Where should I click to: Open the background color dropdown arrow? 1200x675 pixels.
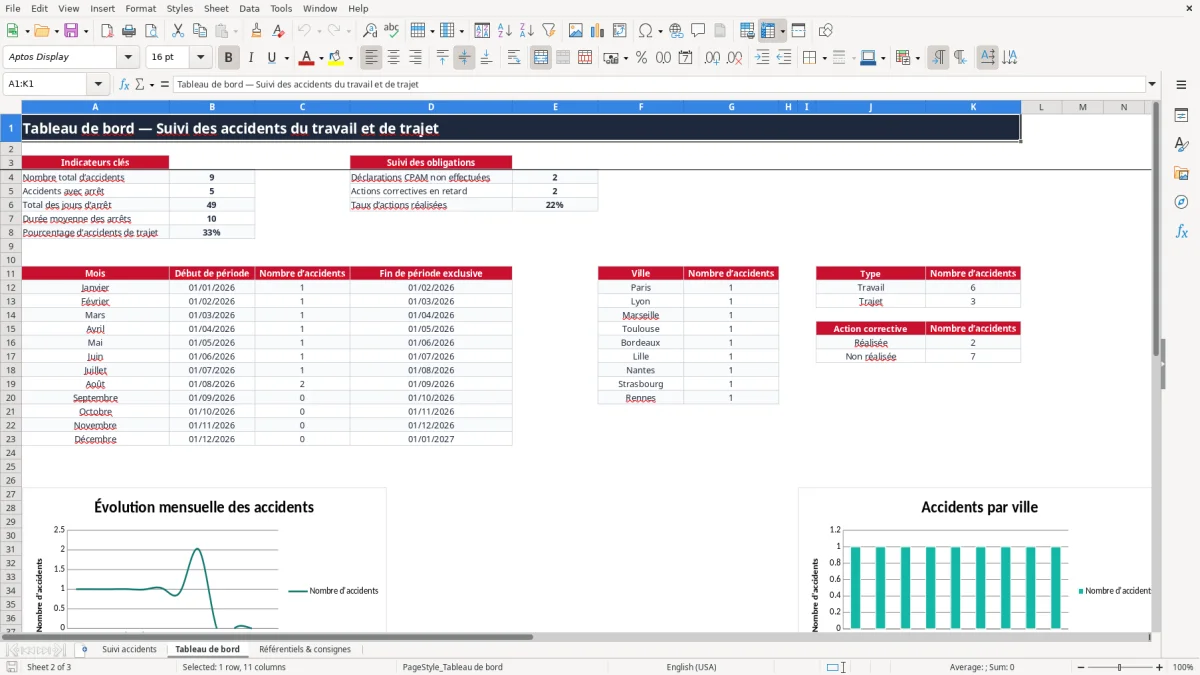pyautogui.click(x=349, y=57)
